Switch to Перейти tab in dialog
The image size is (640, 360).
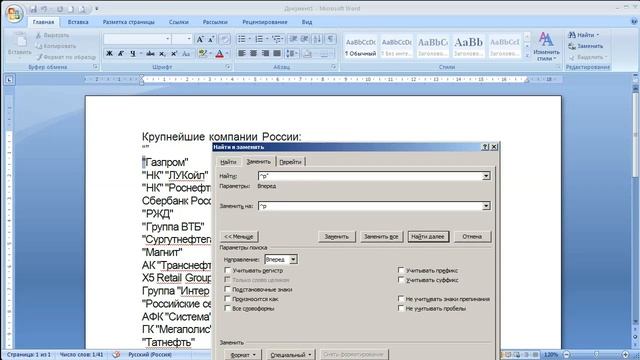coord(290,162)
